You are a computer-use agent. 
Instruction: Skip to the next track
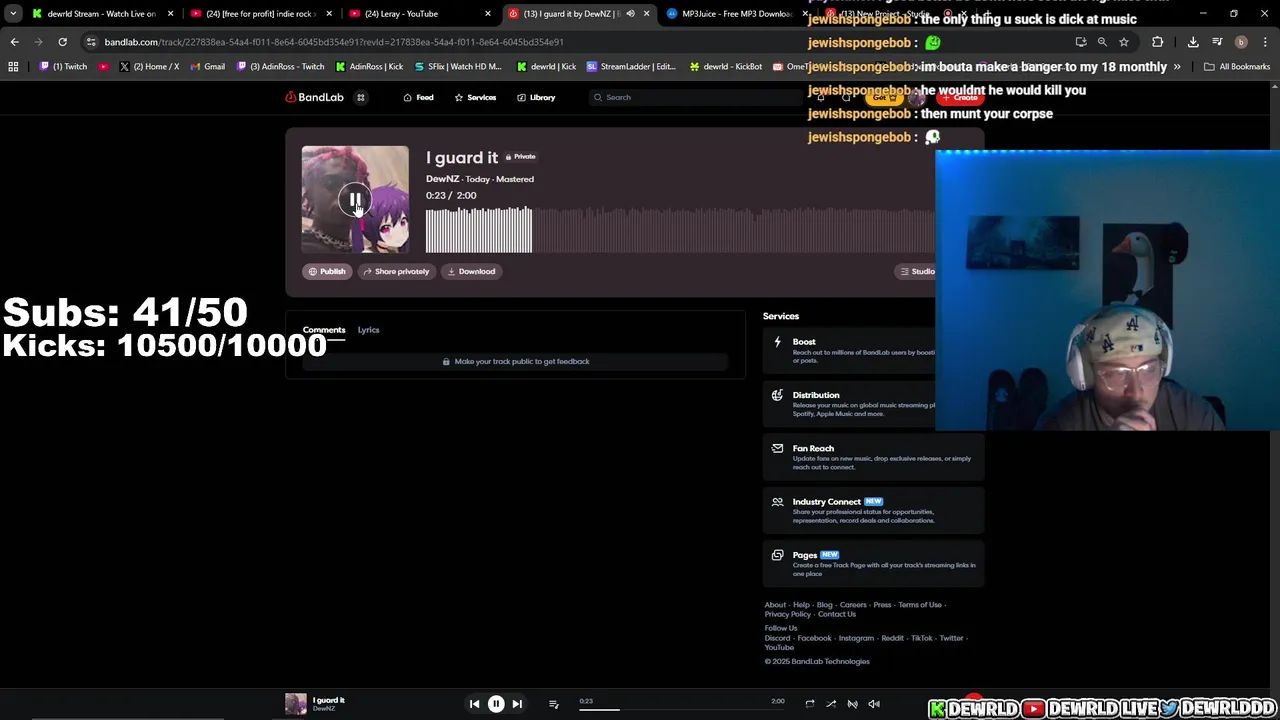click(x=517, y=704)
